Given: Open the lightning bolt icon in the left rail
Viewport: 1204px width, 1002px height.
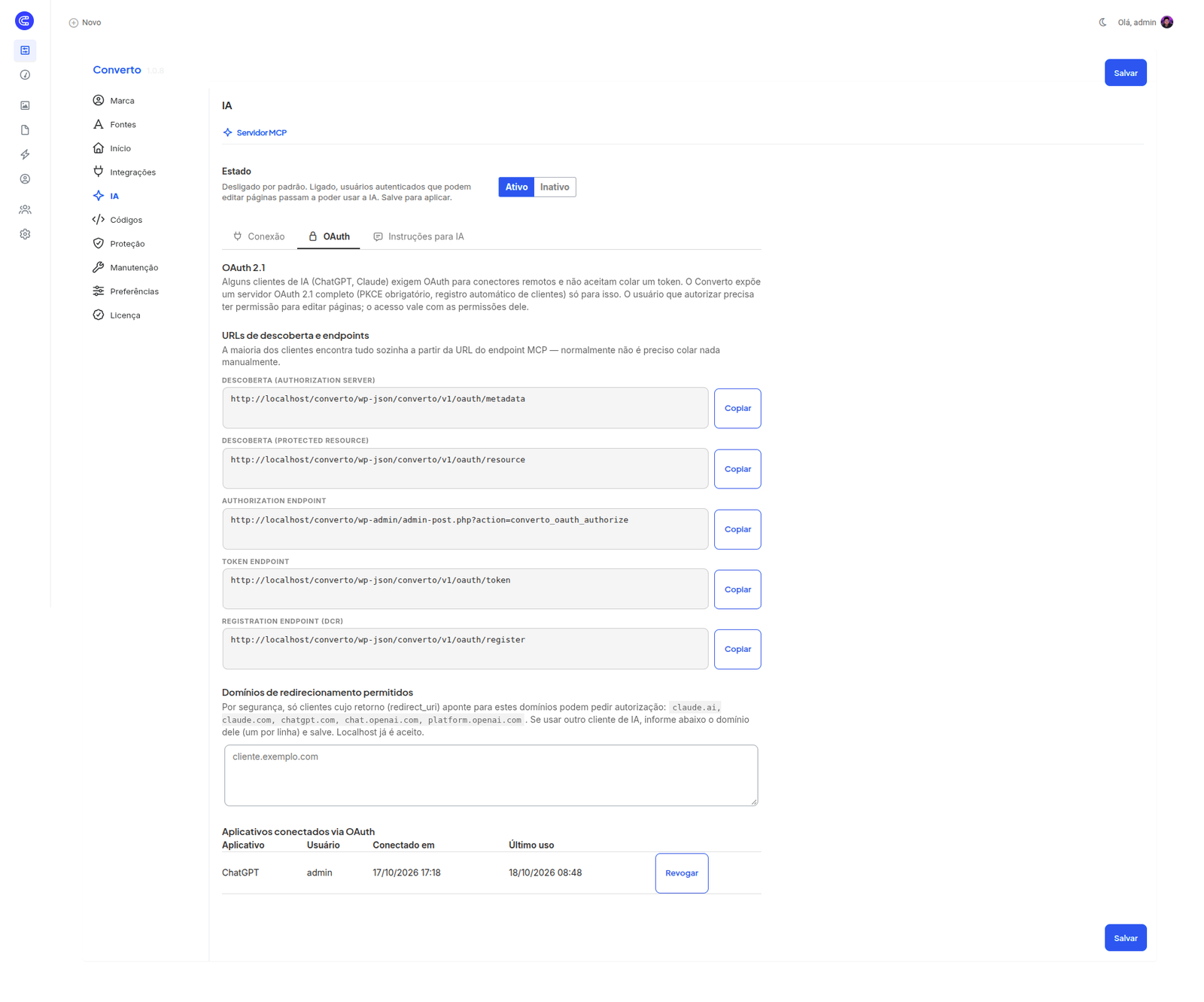Looking at the screenshot, I should pos(25,154).
